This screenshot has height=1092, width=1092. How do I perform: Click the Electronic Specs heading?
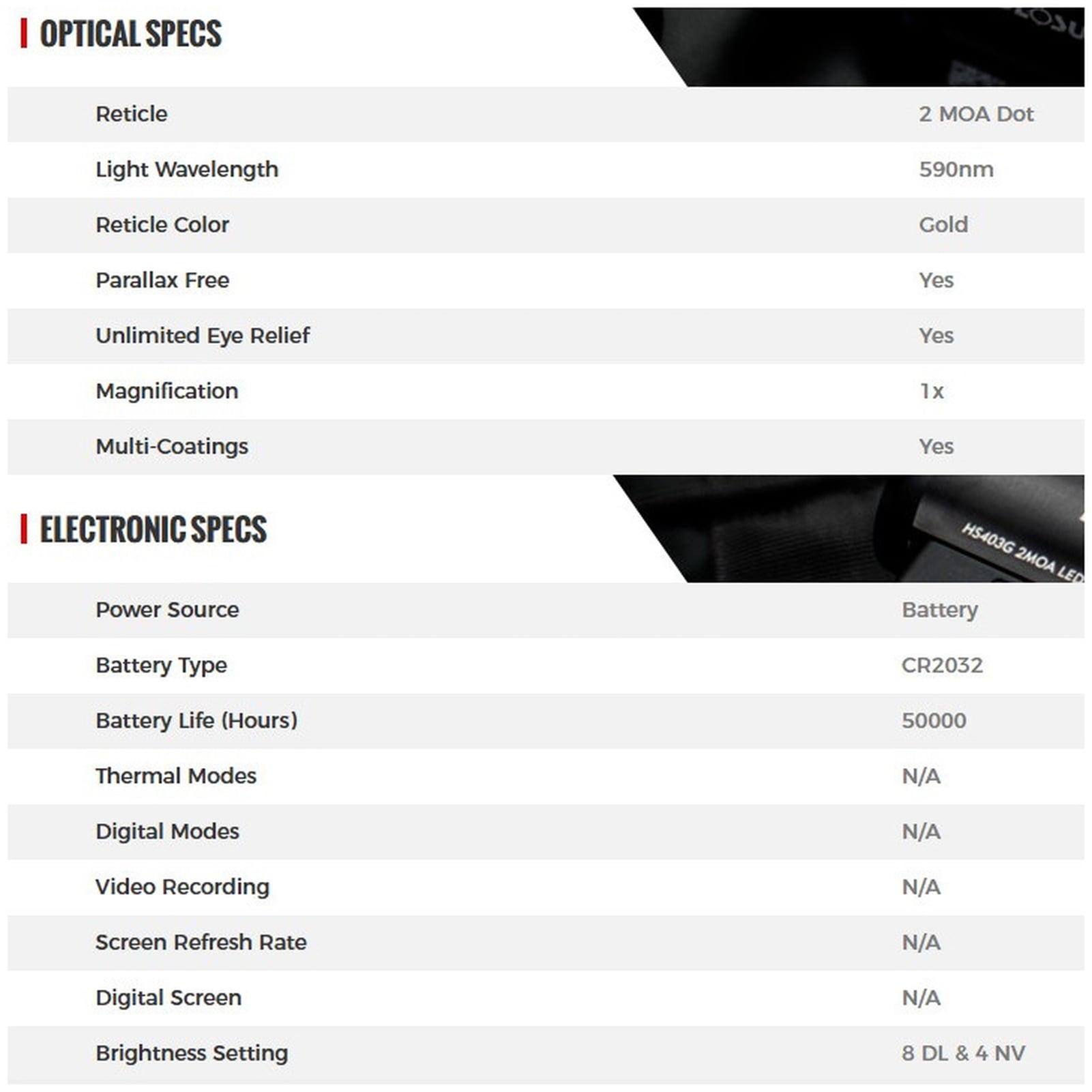point(153,529)
